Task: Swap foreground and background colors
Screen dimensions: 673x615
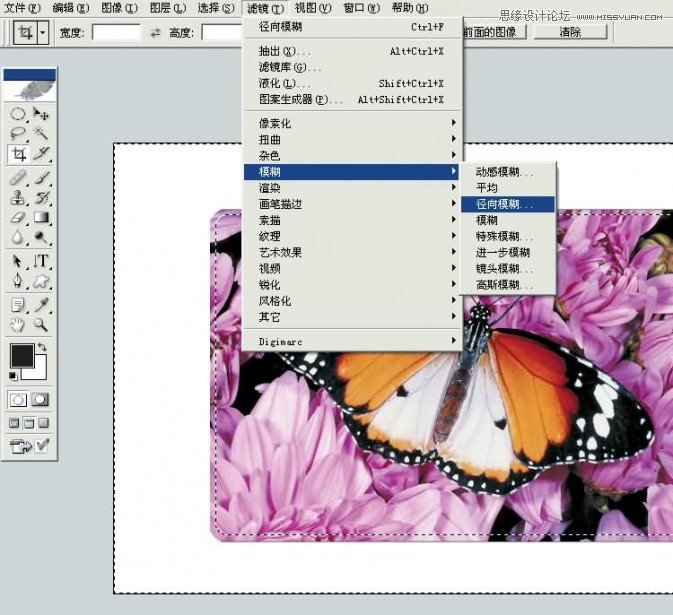Action: click(x=42, y=346)
